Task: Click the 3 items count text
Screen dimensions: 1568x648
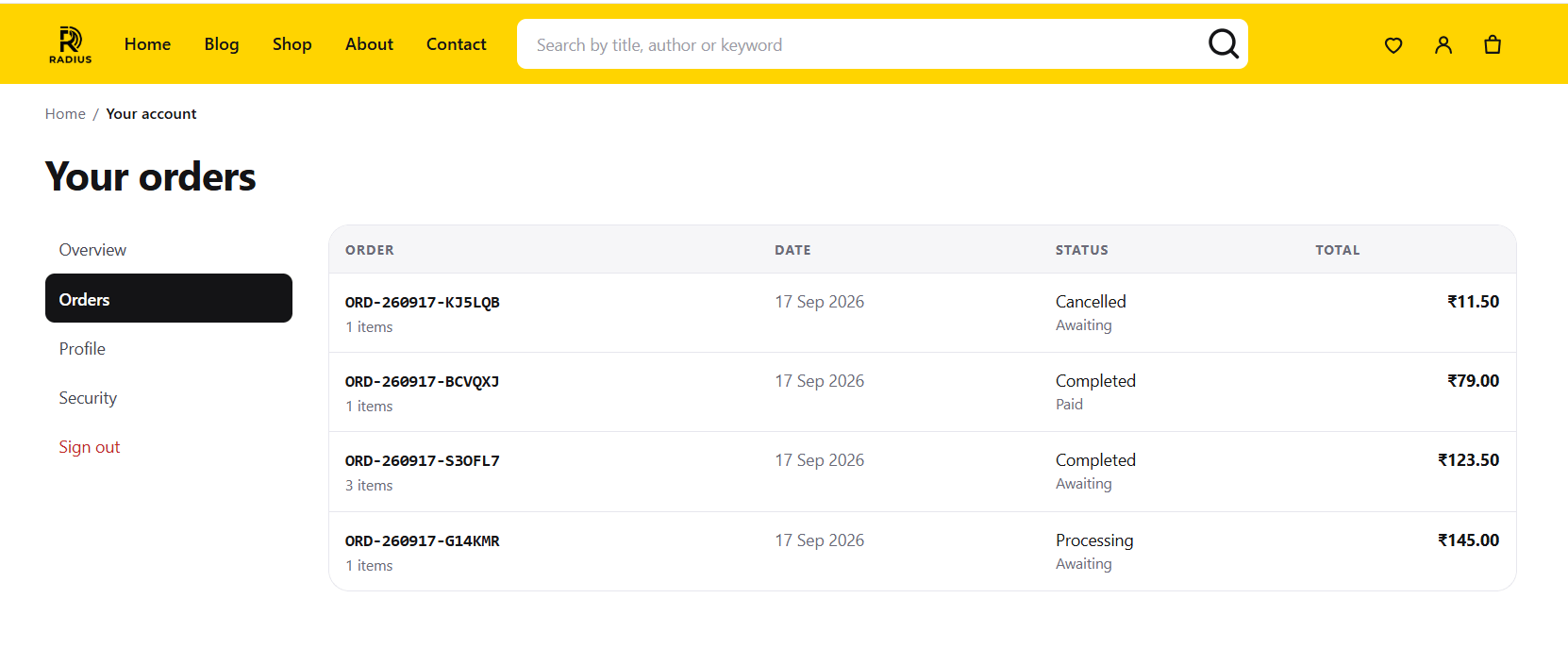Action: (x=369, y=486)
